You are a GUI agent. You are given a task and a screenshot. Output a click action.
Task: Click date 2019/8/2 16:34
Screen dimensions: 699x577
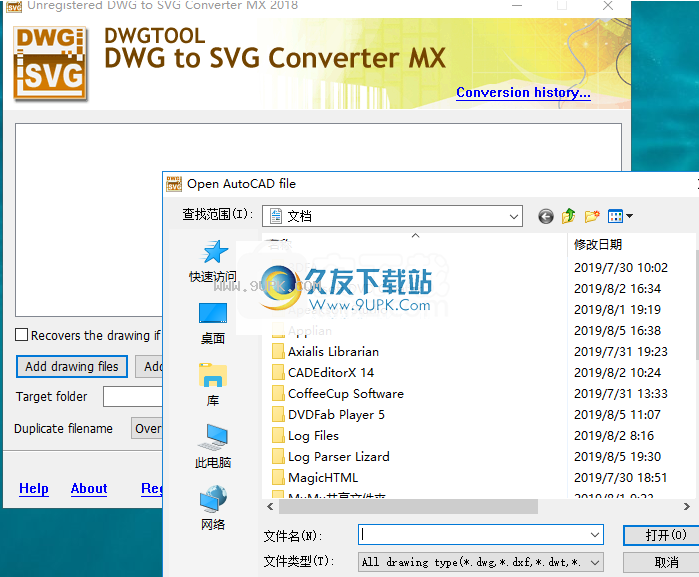click(x=617, y=288)
